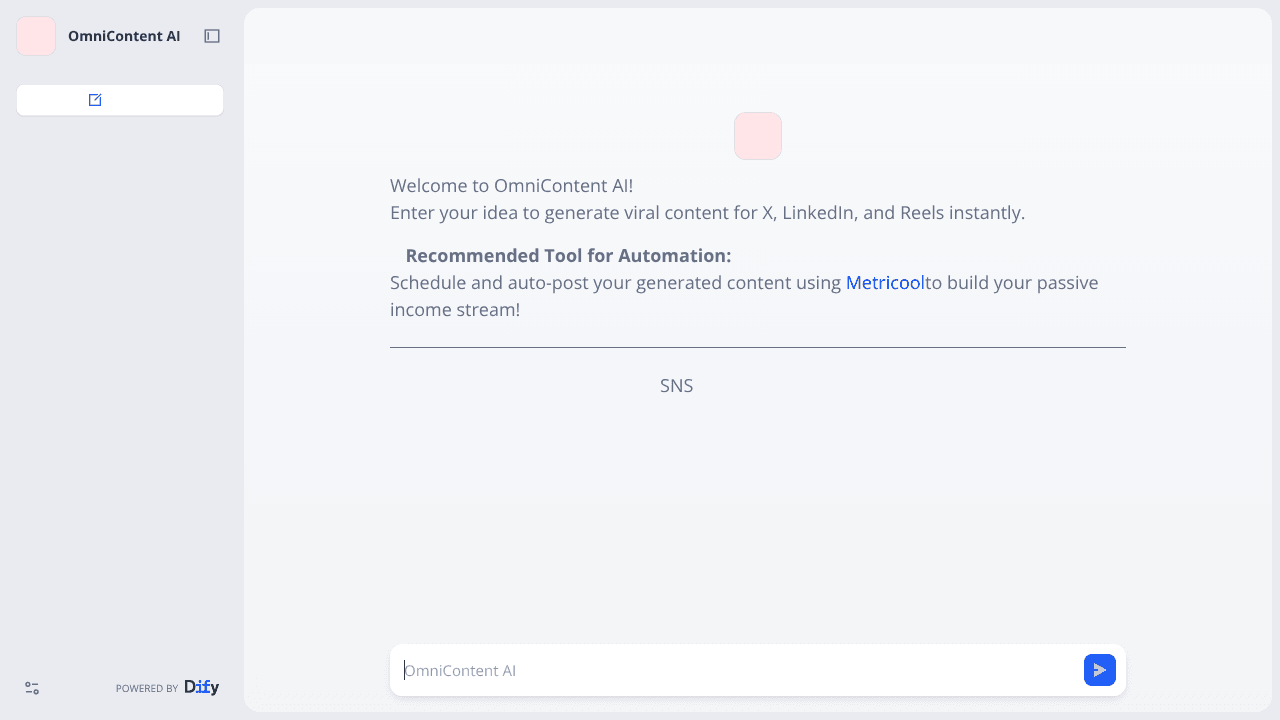This screenshot has width=1280, height=720.
Task: Collapse the sidebar panel icon
Action: (212, 36)
